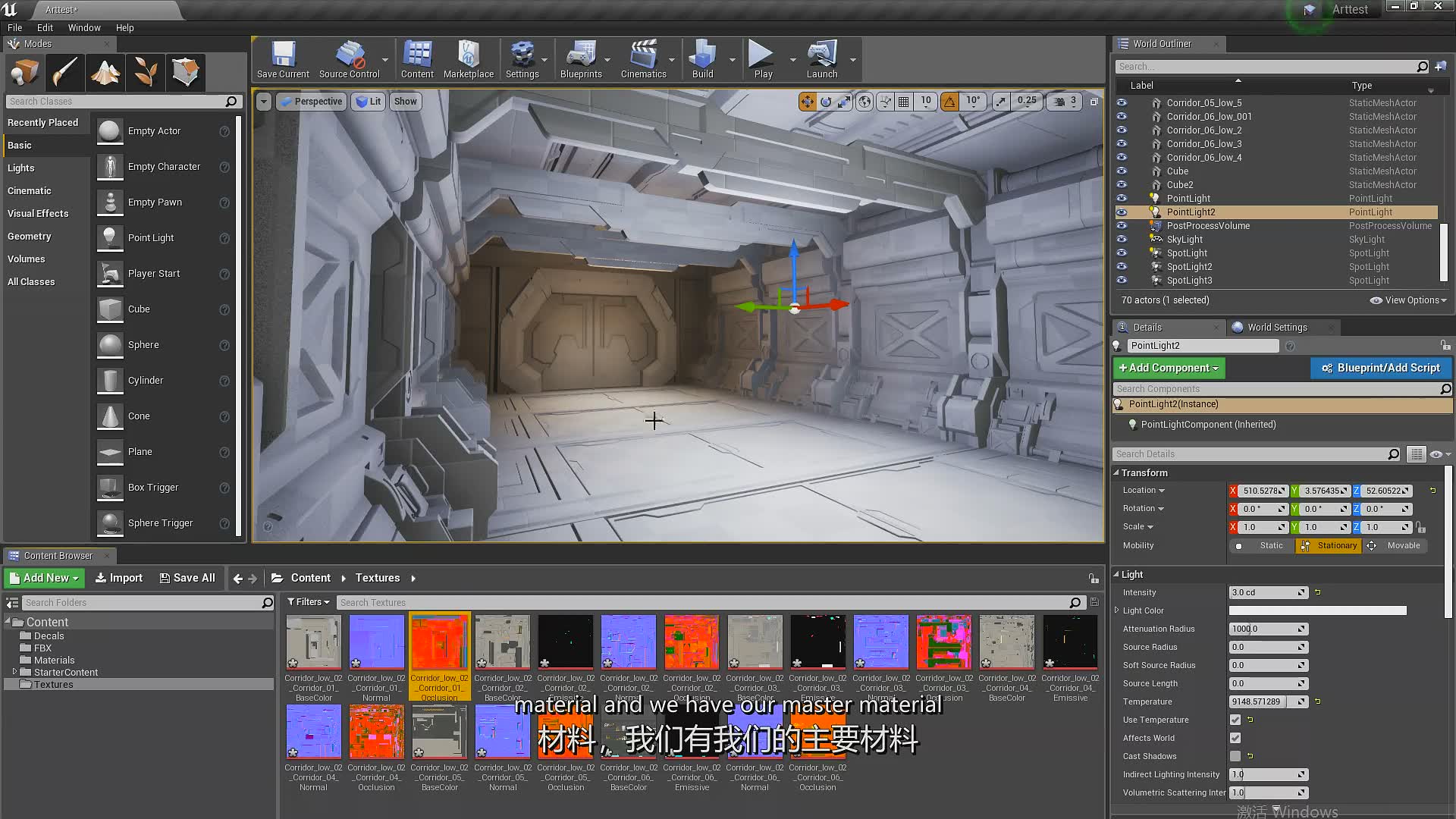Click the Build lighting icon
This screenshot has height=819, width=1456.
pyautogui.click(x=702, y=60)
